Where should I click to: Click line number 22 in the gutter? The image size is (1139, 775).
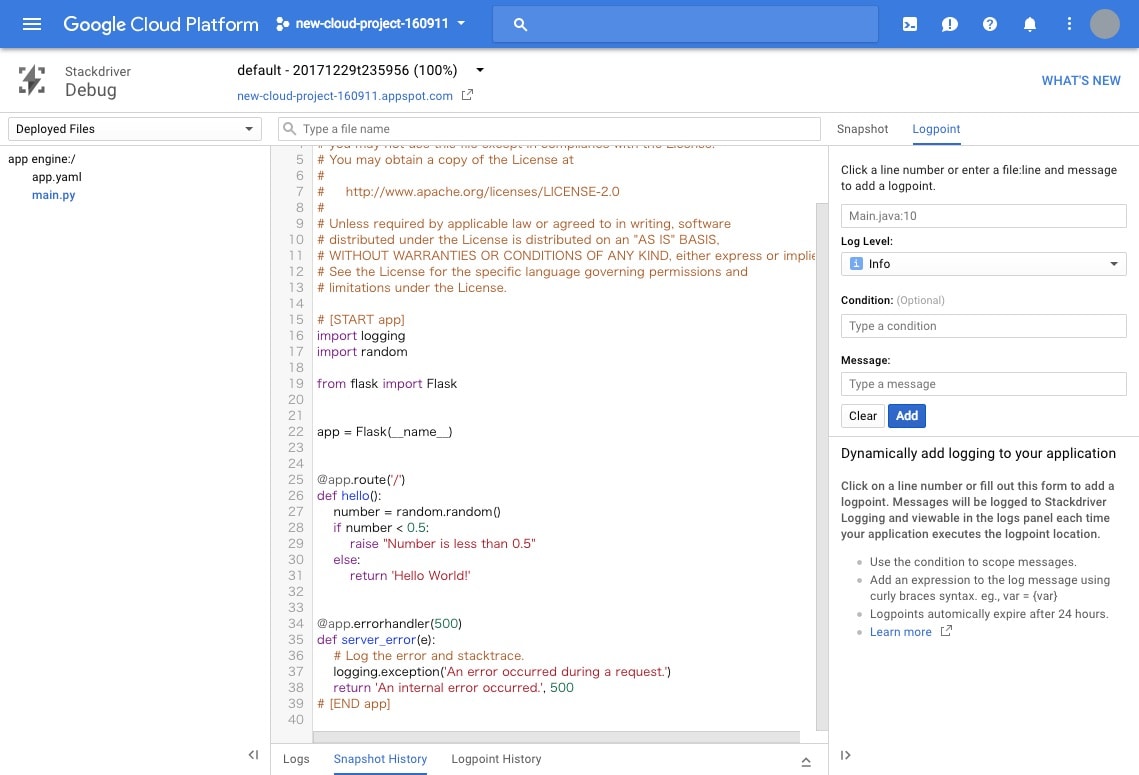pyautogui.click(x=296, y=431)
